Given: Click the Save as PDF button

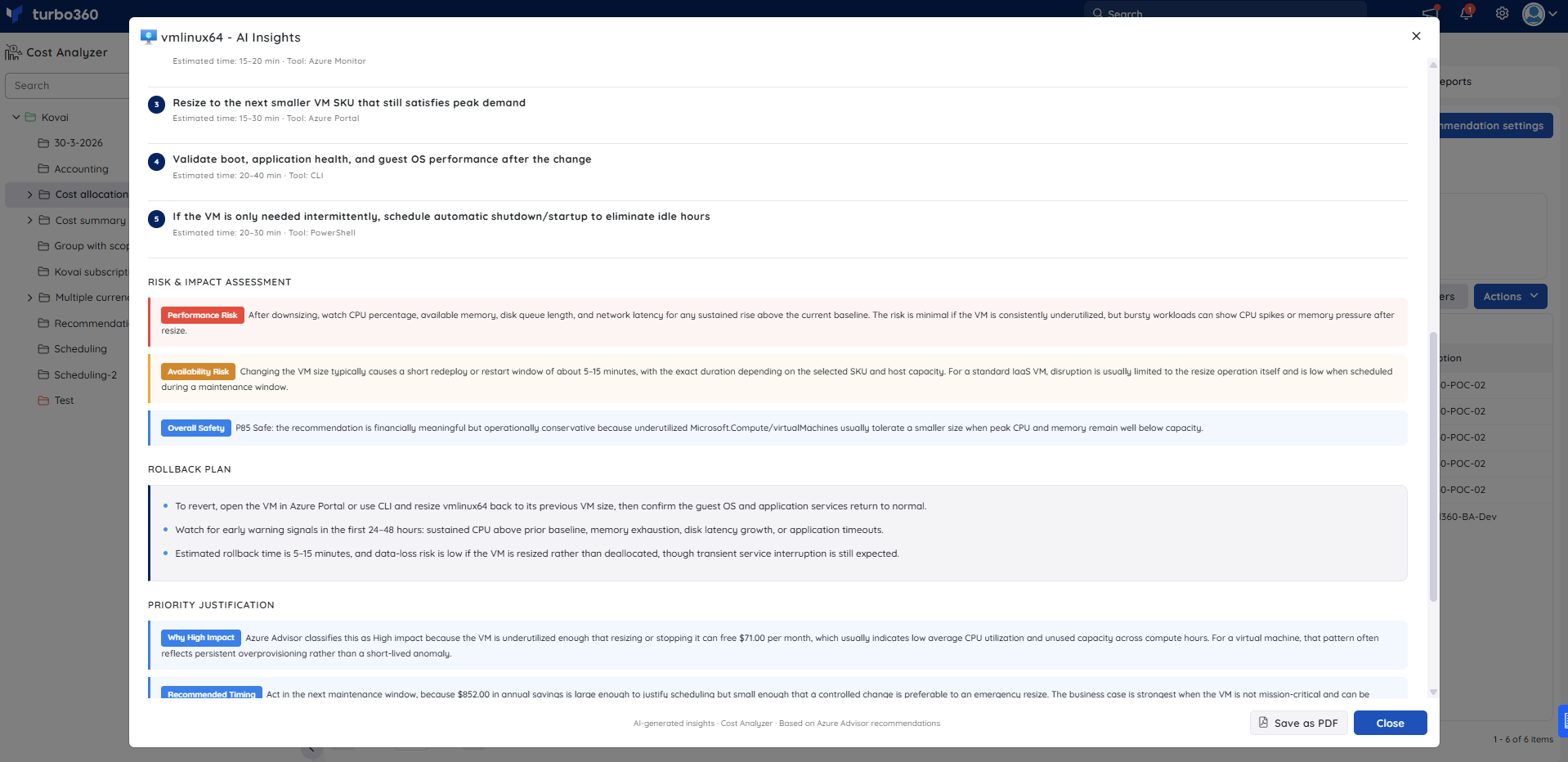Looking at the screenshot, I should 1298,723.
